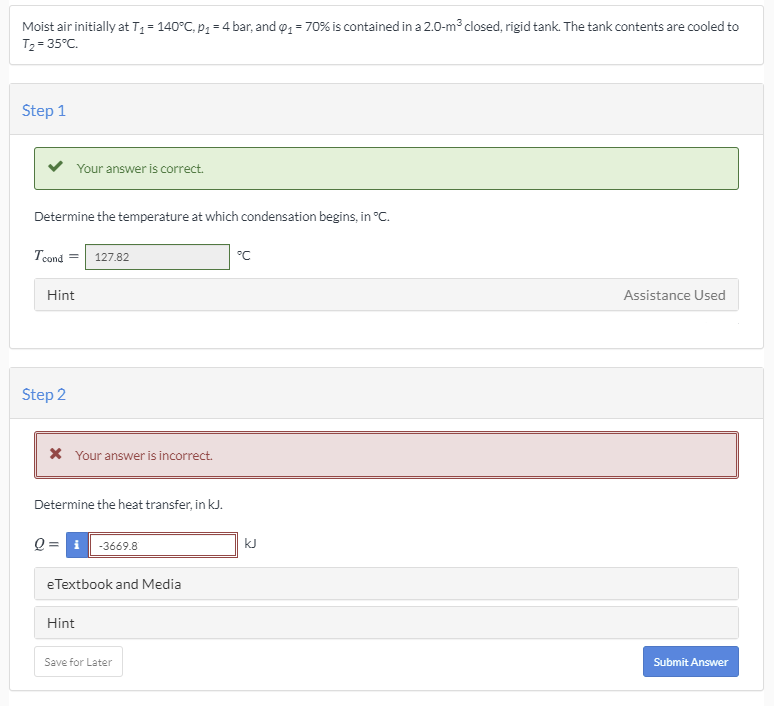
Task: Click the °C unit label beside Tcond
Action: coord(244,255)
